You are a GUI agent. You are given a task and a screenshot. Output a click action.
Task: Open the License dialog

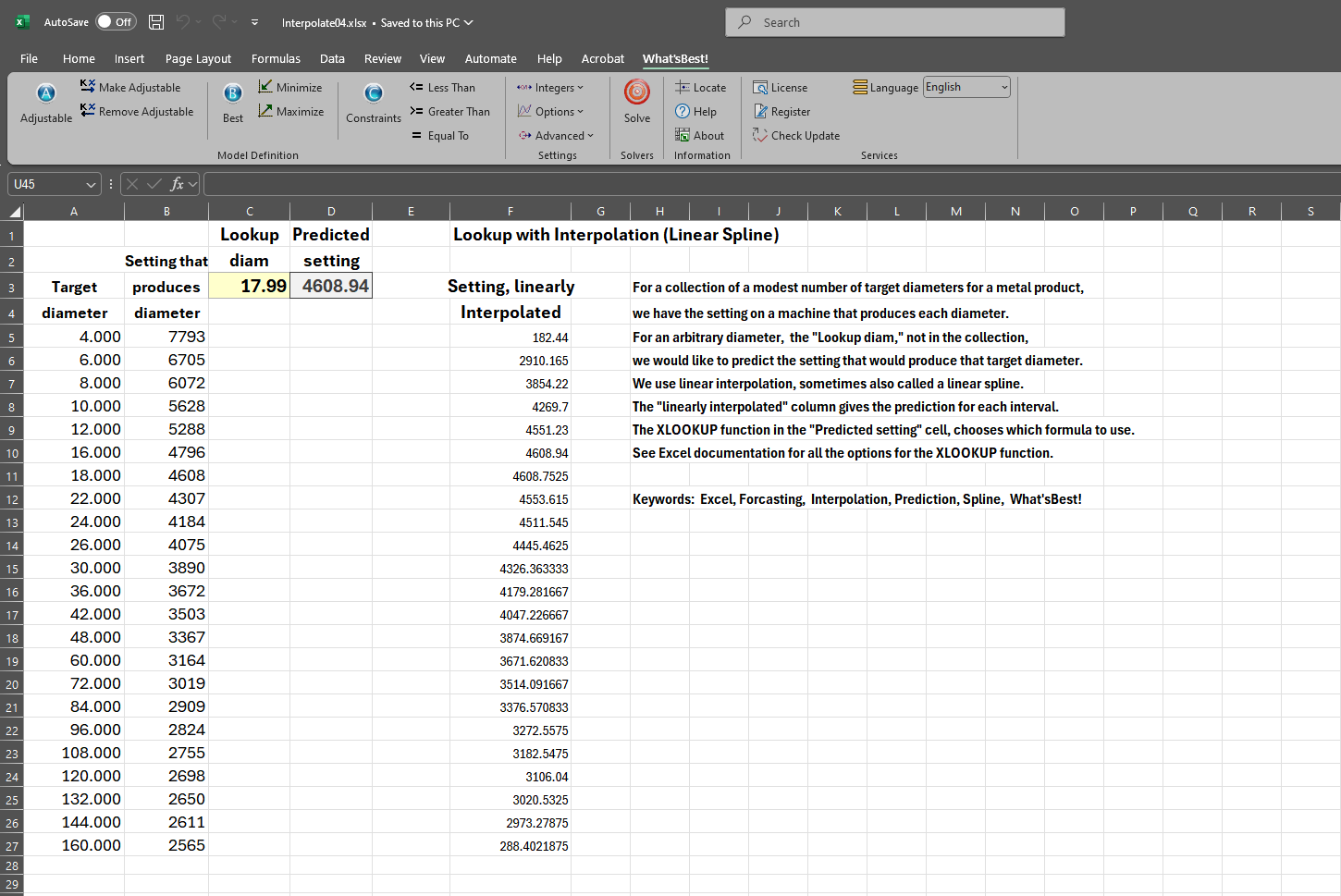780,87
